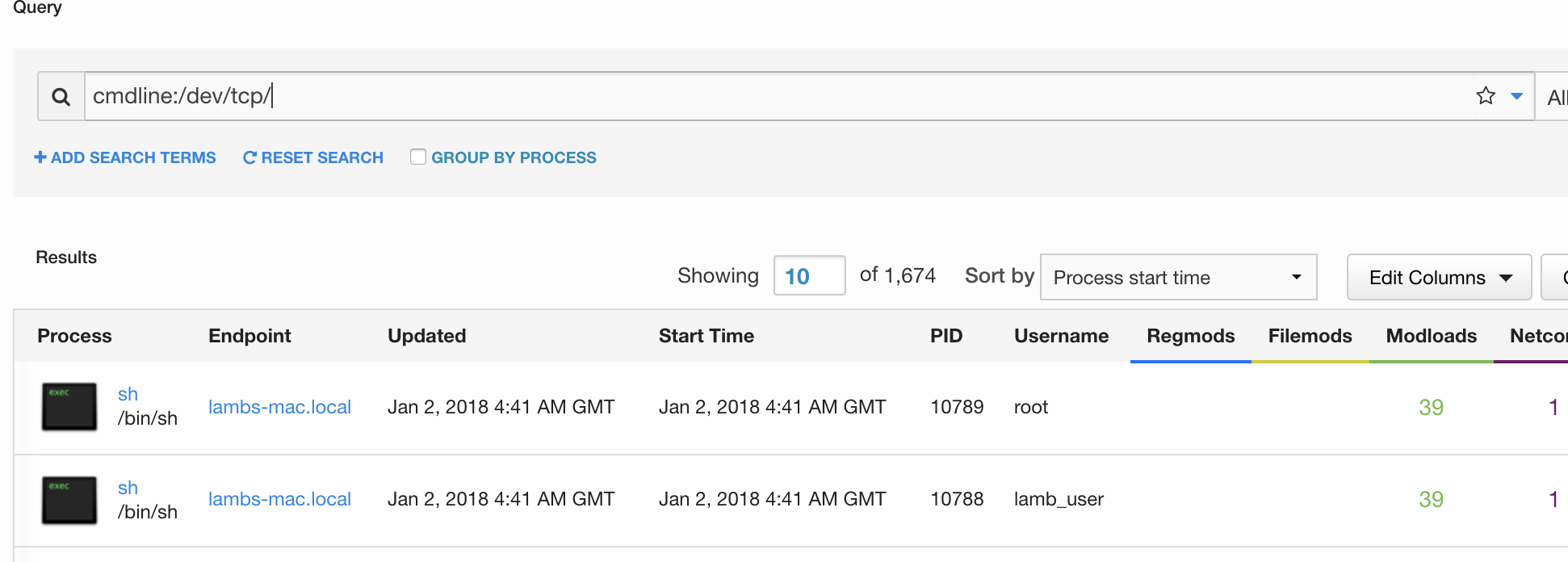Click the star favorite query icon

[x=1486, y=96]
